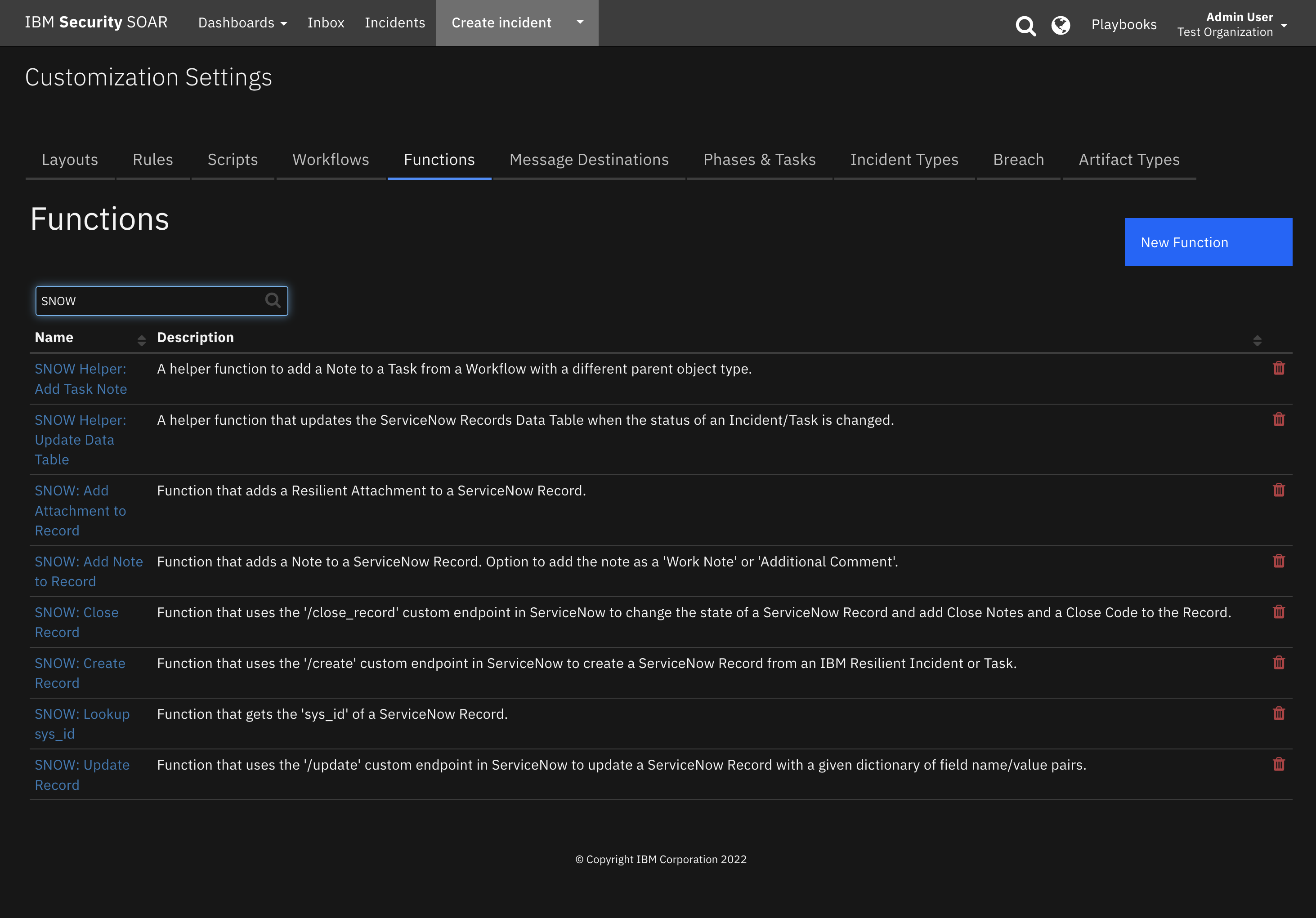1316x918 pixels.
Task: Open the Admin User account dropdown
Action: [1233, 24]
